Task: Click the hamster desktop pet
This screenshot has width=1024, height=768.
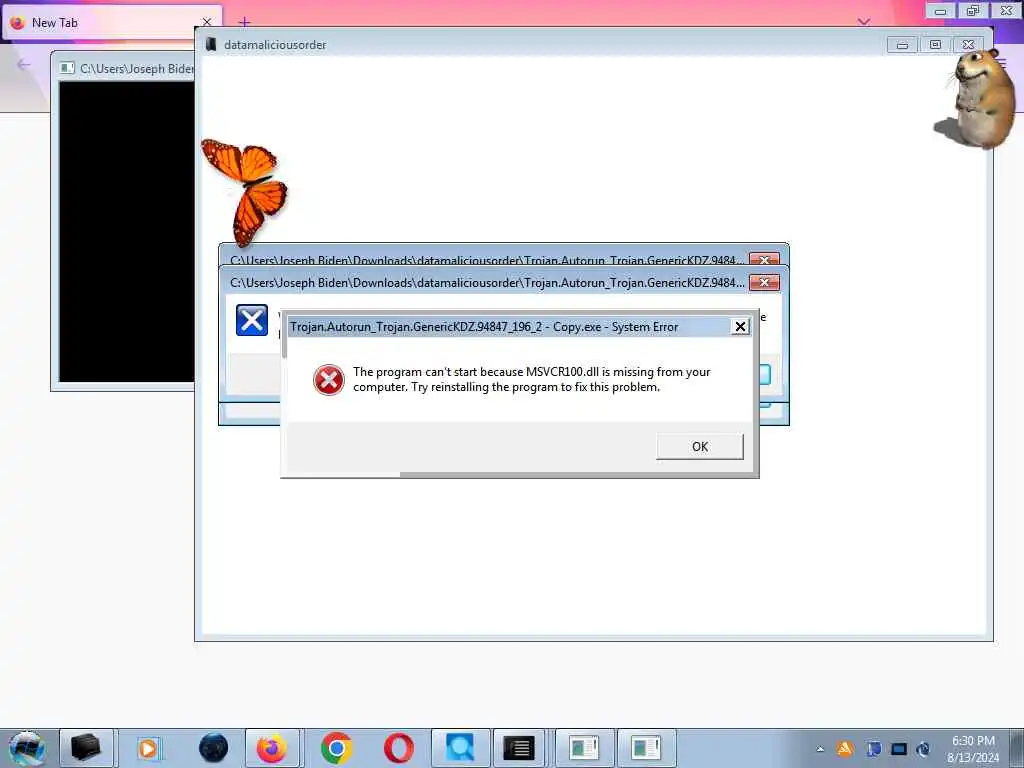Action: [976, 98]
